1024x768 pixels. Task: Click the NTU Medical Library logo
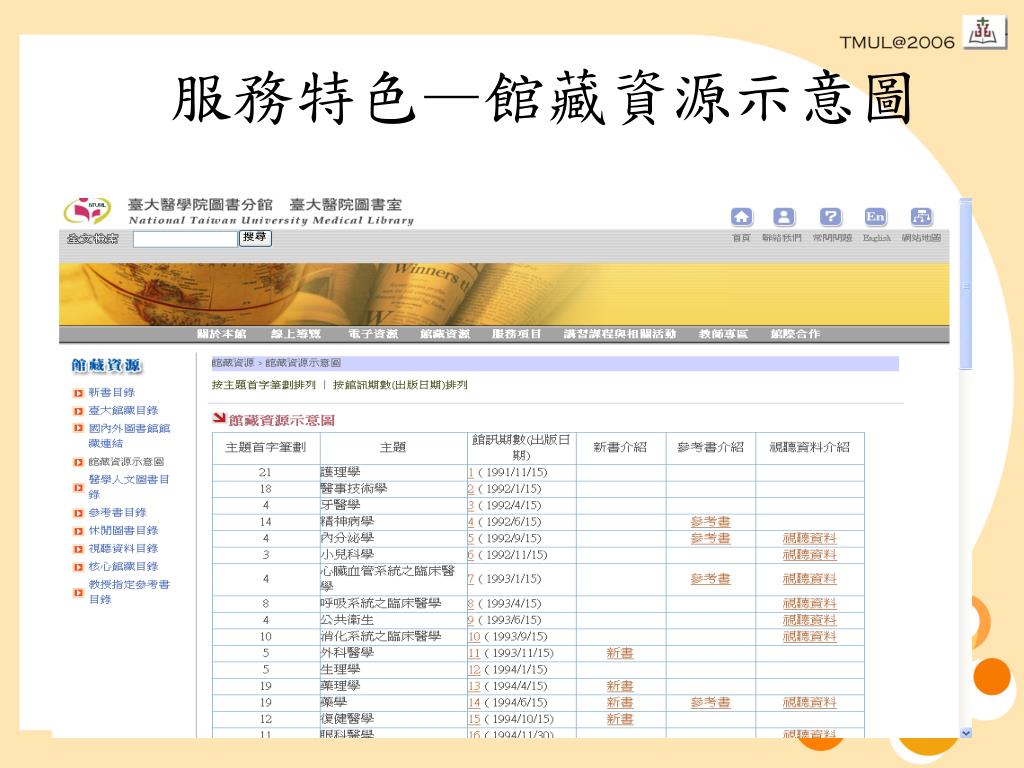coord(87,211)
